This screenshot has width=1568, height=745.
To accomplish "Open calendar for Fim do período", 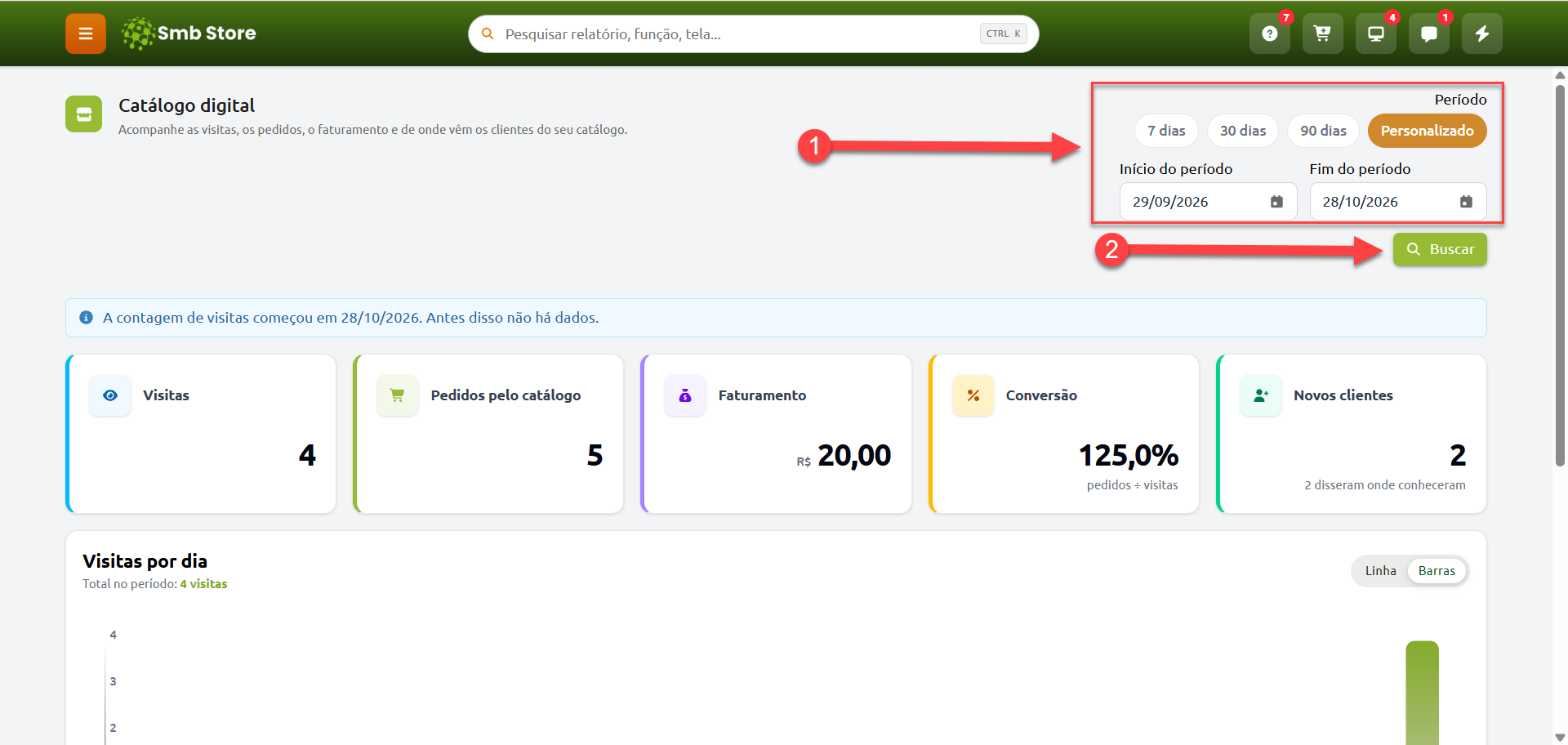I will 1466,202.
